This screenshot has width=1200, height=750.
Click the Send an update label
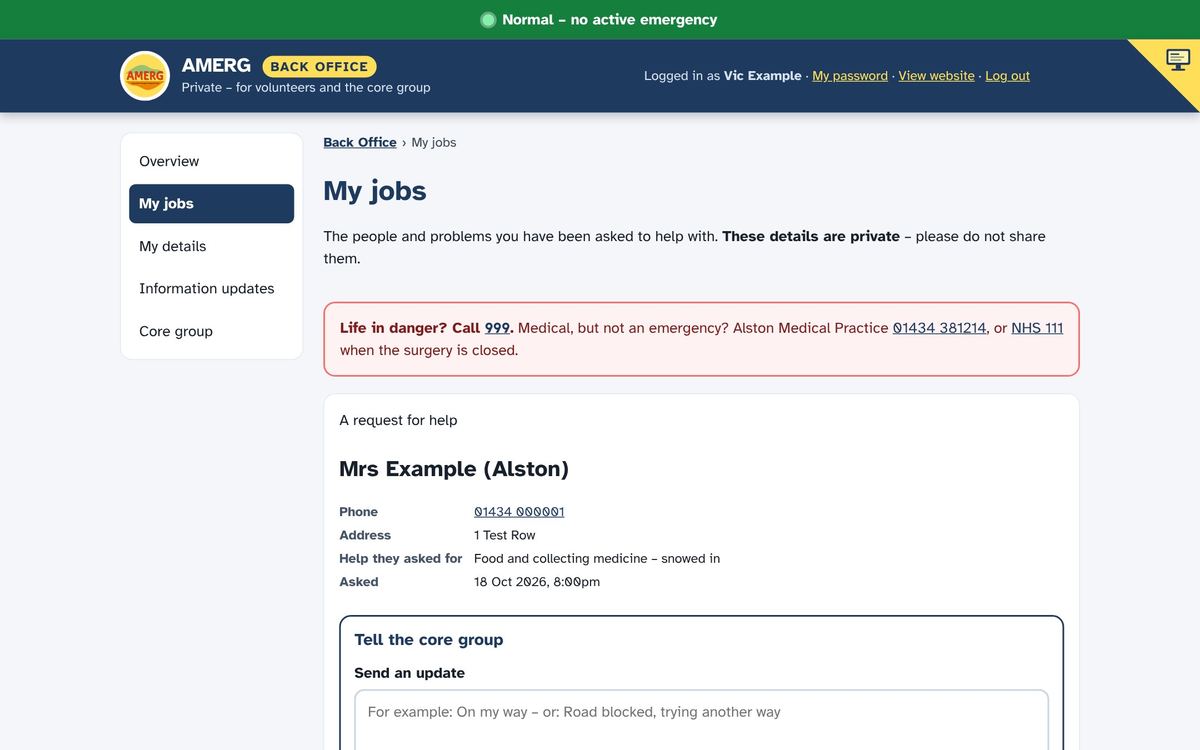point(410,673)
